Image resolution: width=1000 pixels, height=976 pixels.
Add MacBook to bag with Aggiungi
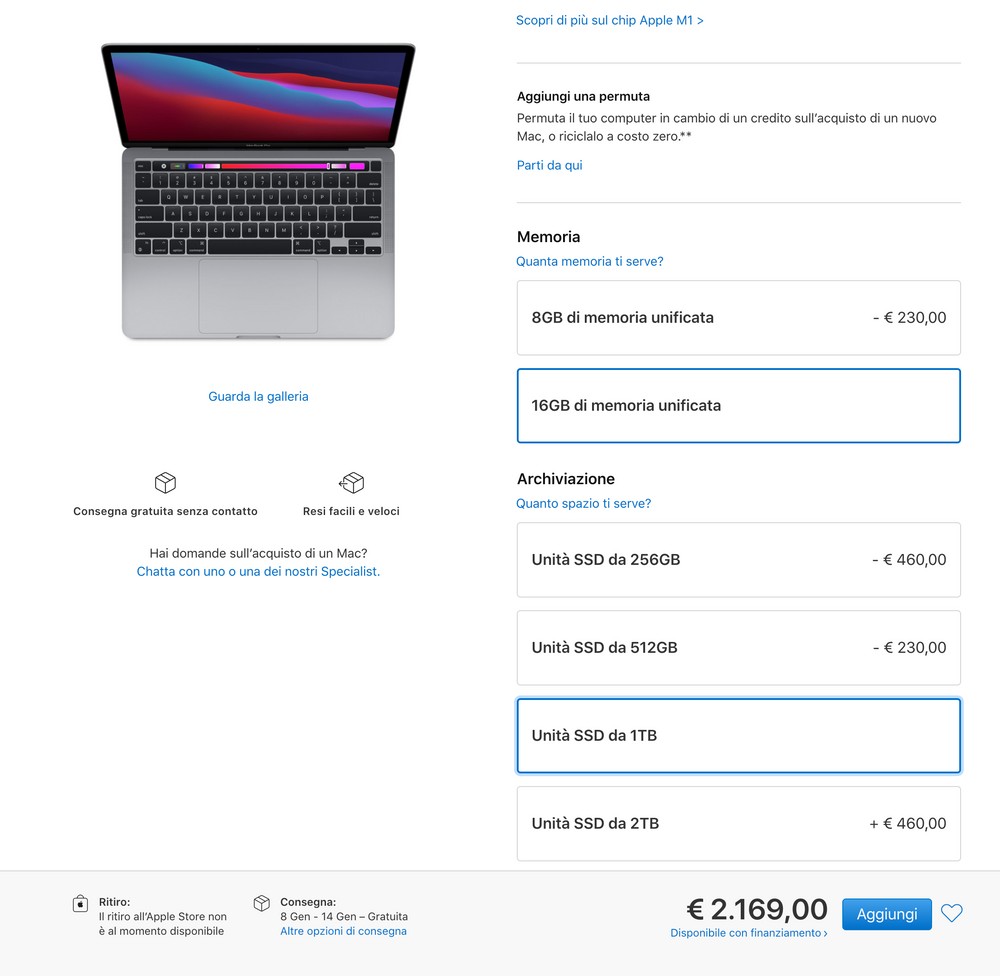pyautogui.click(x=886, y=914)
